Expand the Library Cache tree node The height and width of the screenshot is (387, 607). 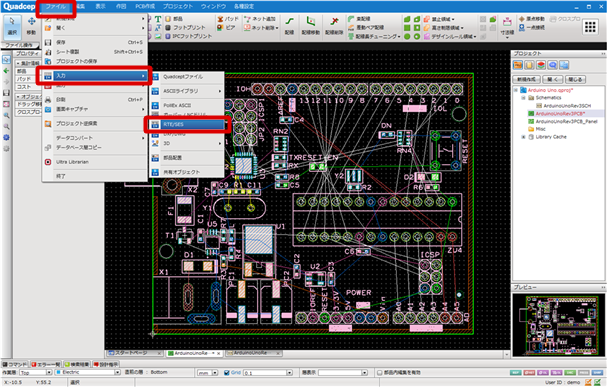point(524,137)
